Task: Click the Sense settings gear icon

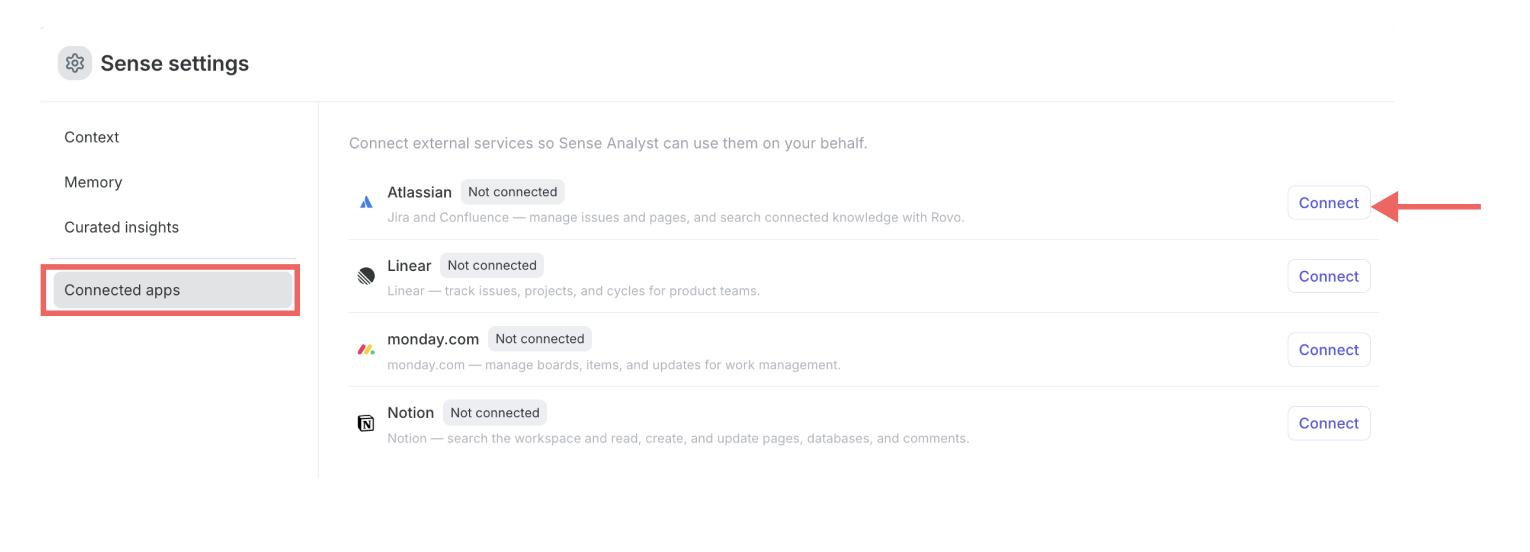Action: 74,63
